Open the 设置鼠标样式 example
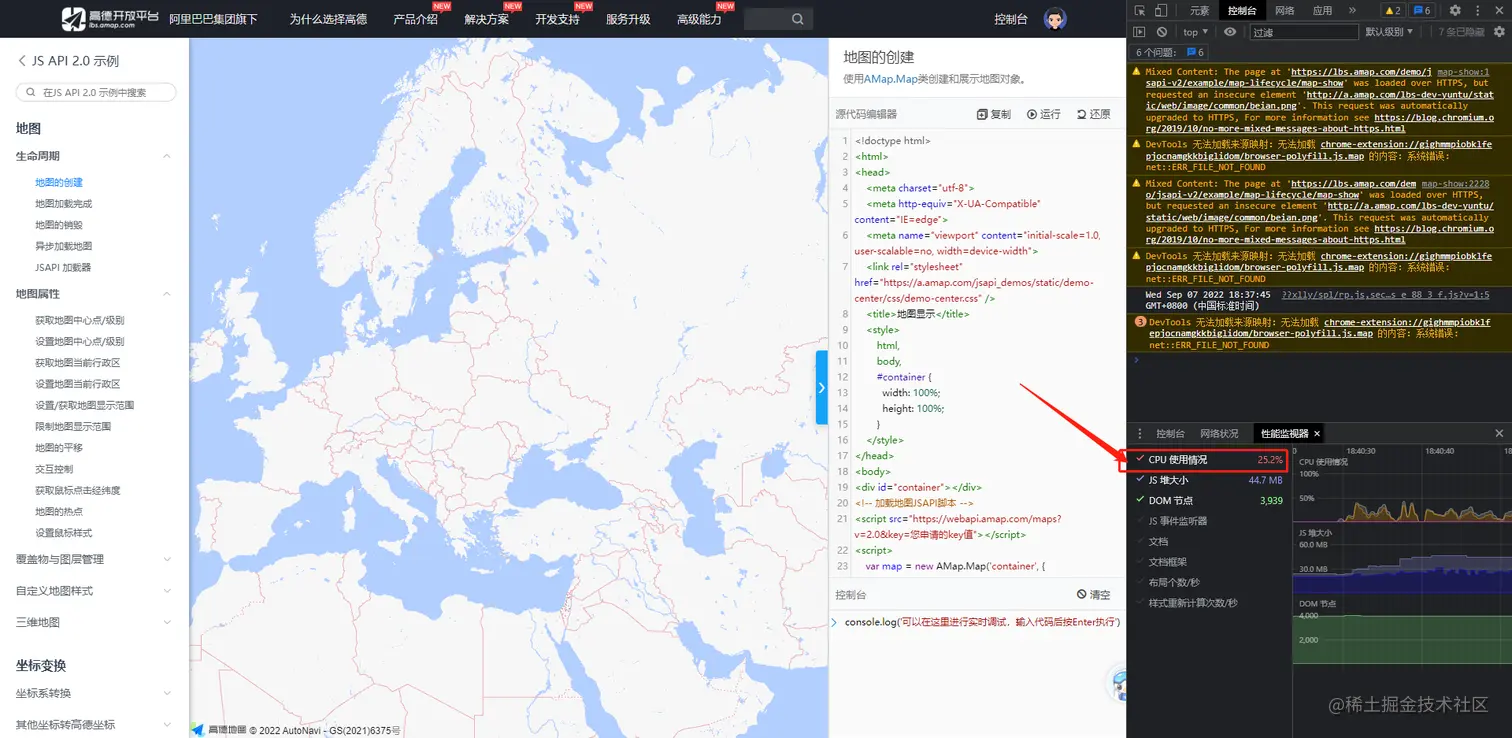 click(63, 533)
